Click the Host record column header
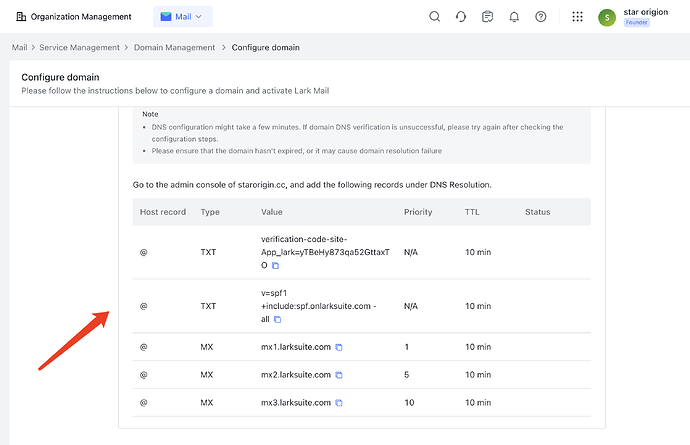Viewport: 690px width, 445px height. coord(163,212)
